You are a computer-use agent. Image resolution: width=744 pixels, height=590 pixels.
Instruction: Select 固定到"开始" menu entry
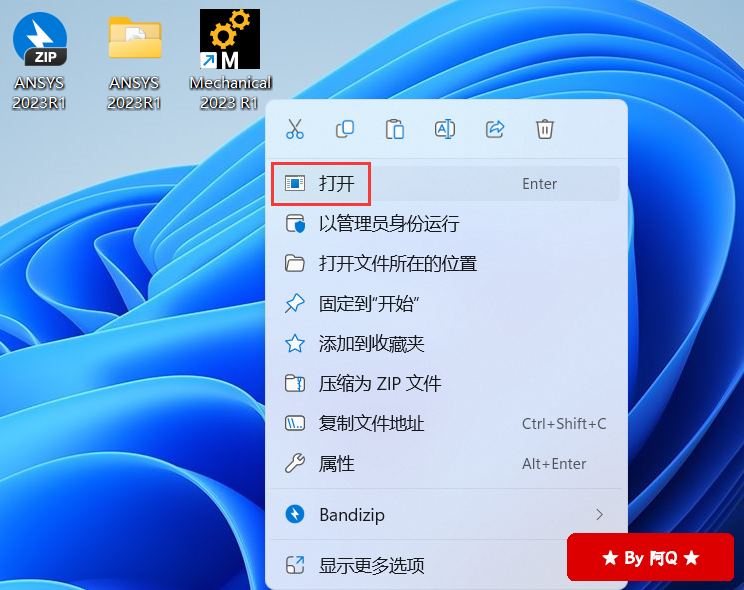445,304
